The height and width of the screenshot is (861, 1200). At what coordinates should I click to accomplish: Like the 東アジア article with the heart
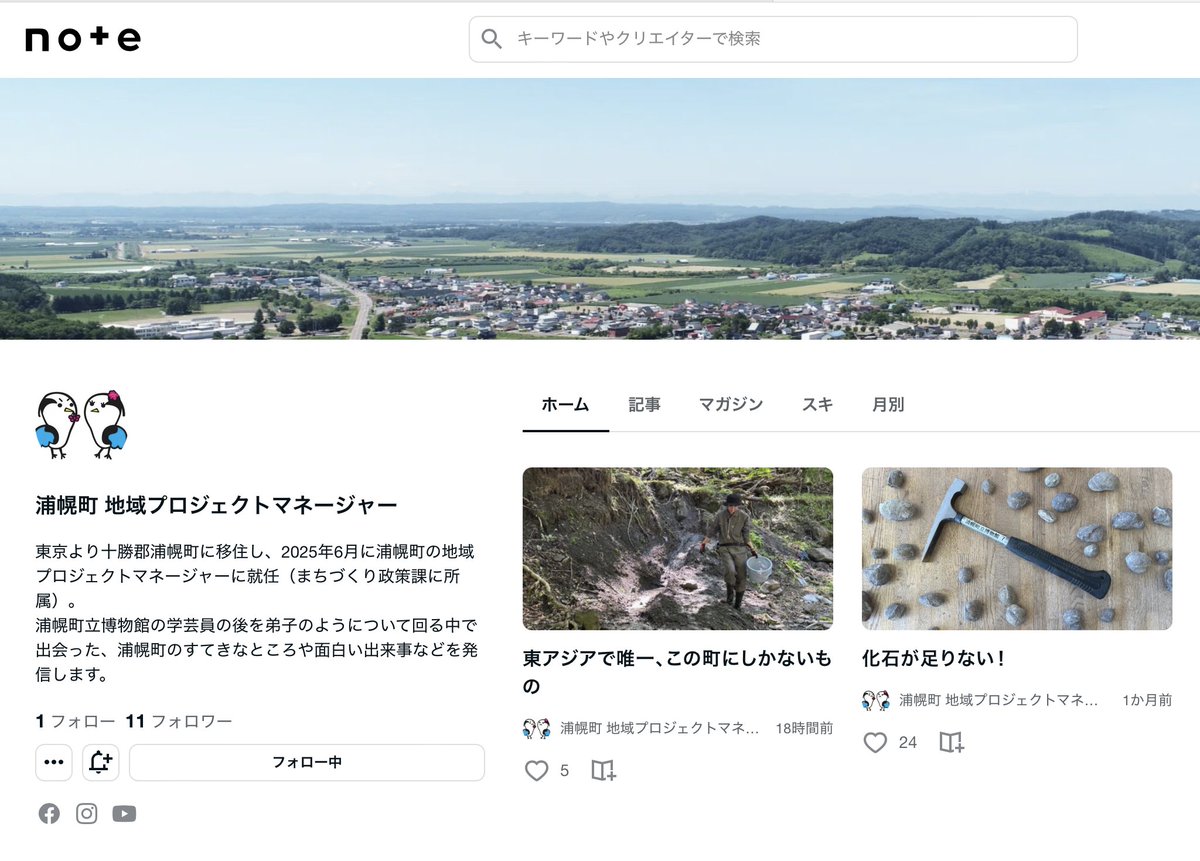(x=538, y=771)
